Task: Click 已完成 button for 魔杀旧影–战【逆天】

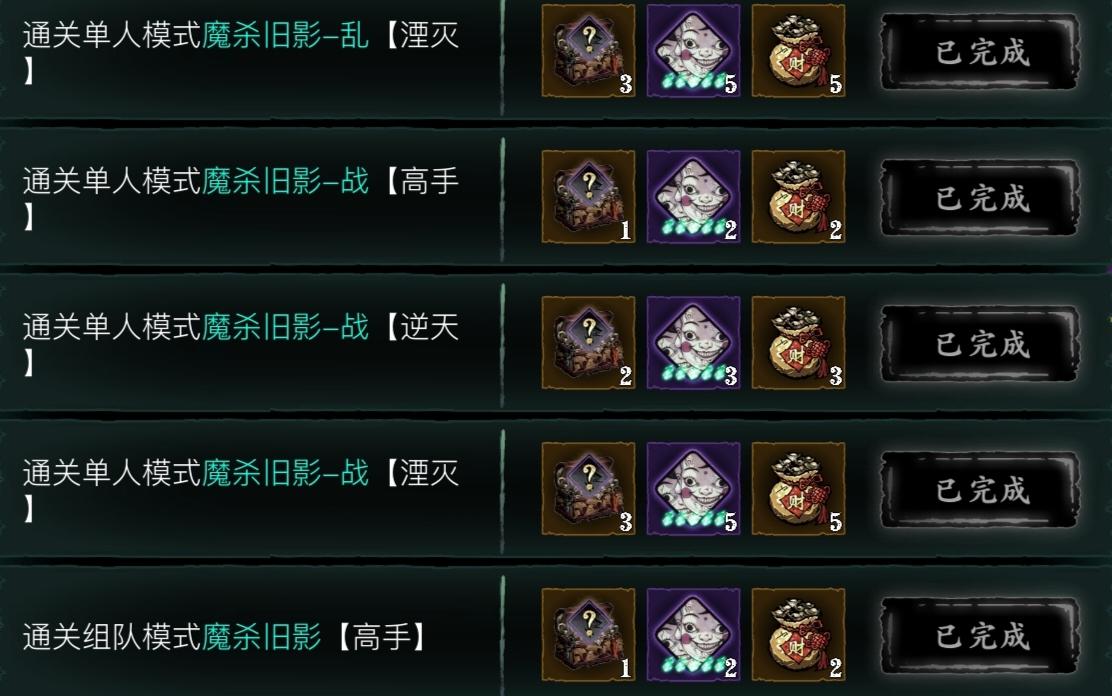Action: point(981,344)
